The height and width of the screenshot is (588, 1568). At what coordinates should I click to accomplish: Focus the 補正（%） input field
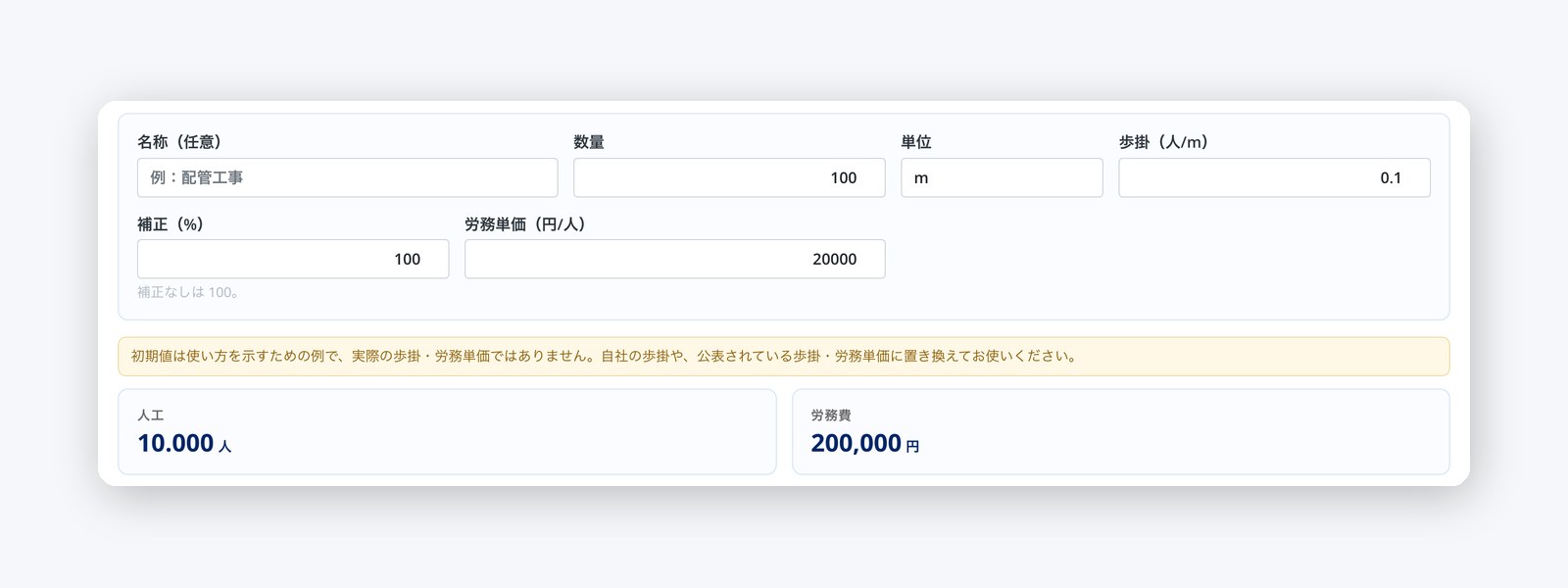tap(293, 259)
